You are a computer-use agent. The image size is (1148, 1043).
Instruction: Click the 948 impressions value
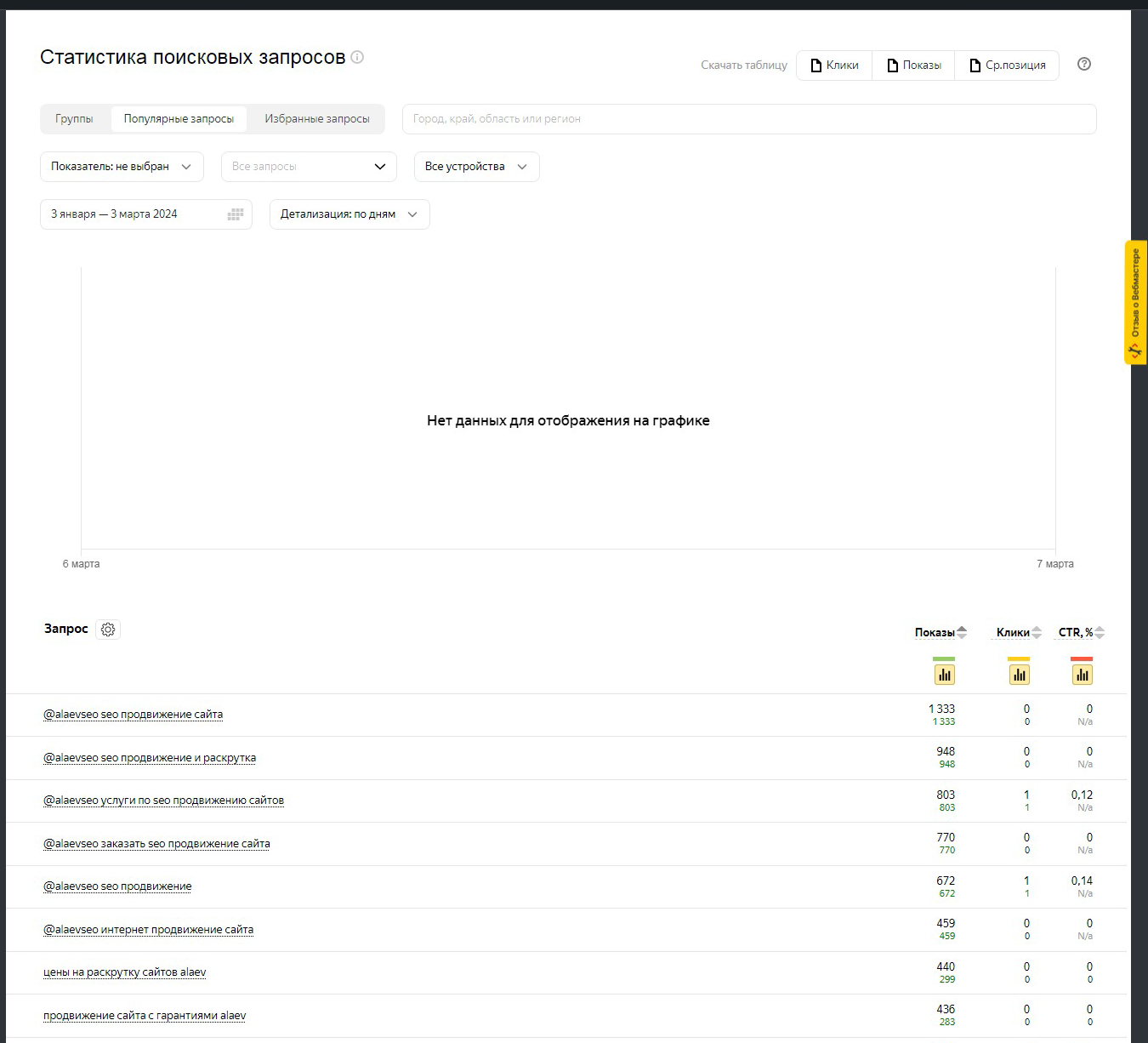click(x=946, y=752)
